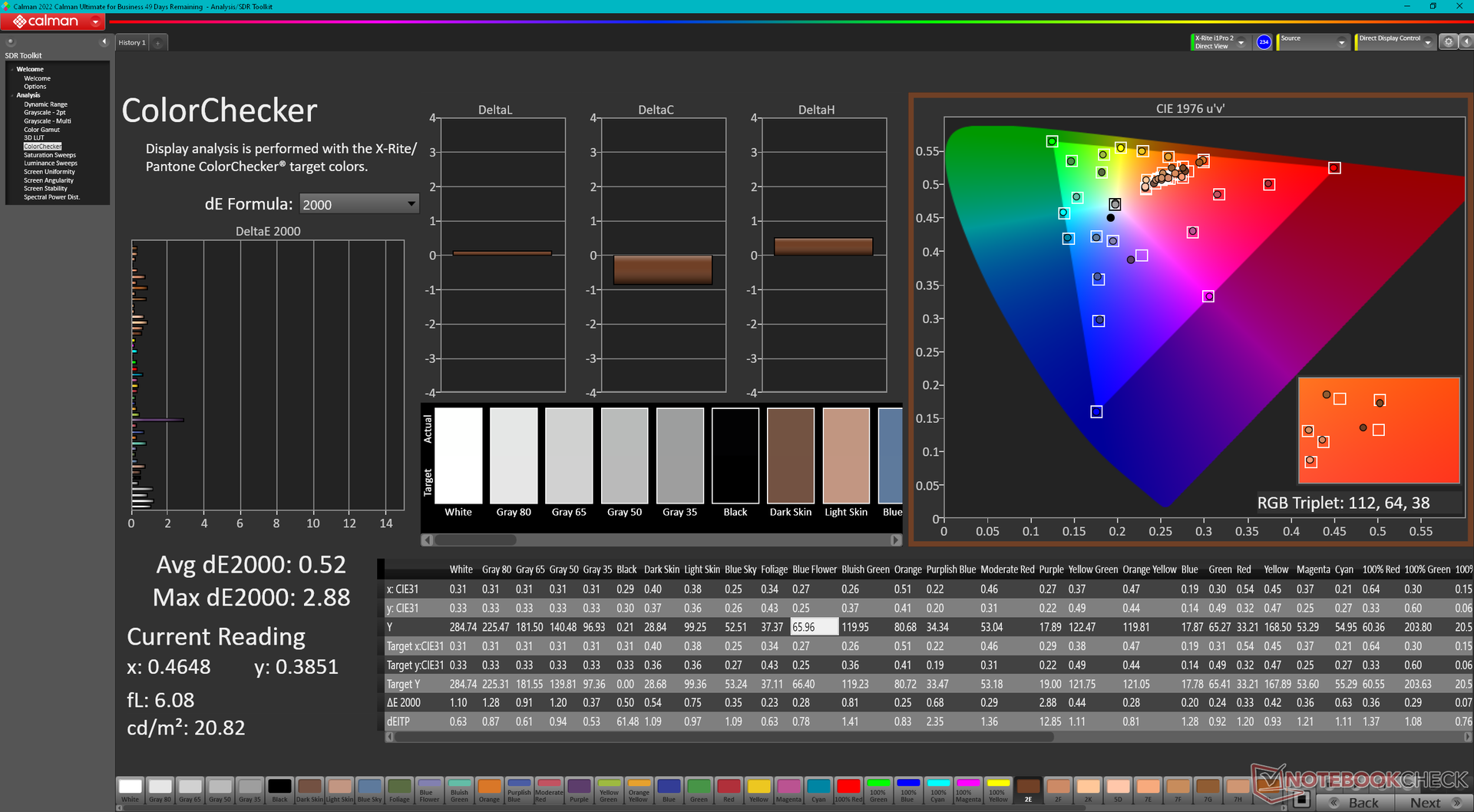Collapse the right panel arrow beside the gear
Viewport: 1474px width, 812px height.
click(x=1465, y=42)
